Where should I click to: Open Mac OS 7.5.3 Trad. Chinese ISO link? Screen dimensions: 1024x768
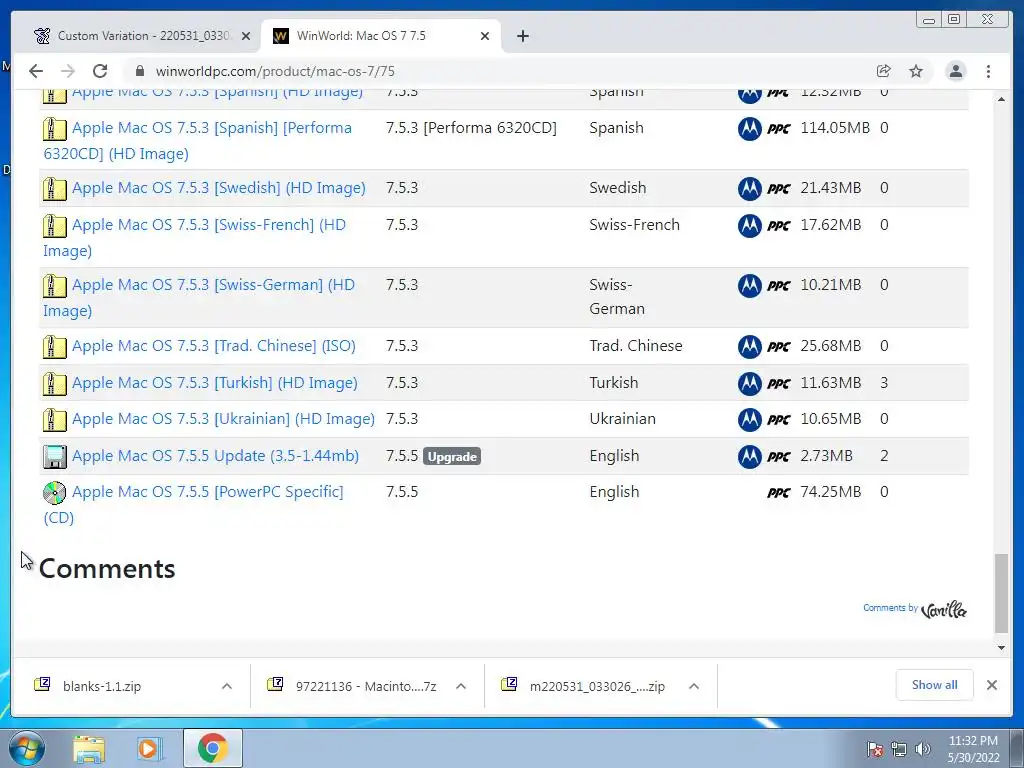click(x=214, y=345)
